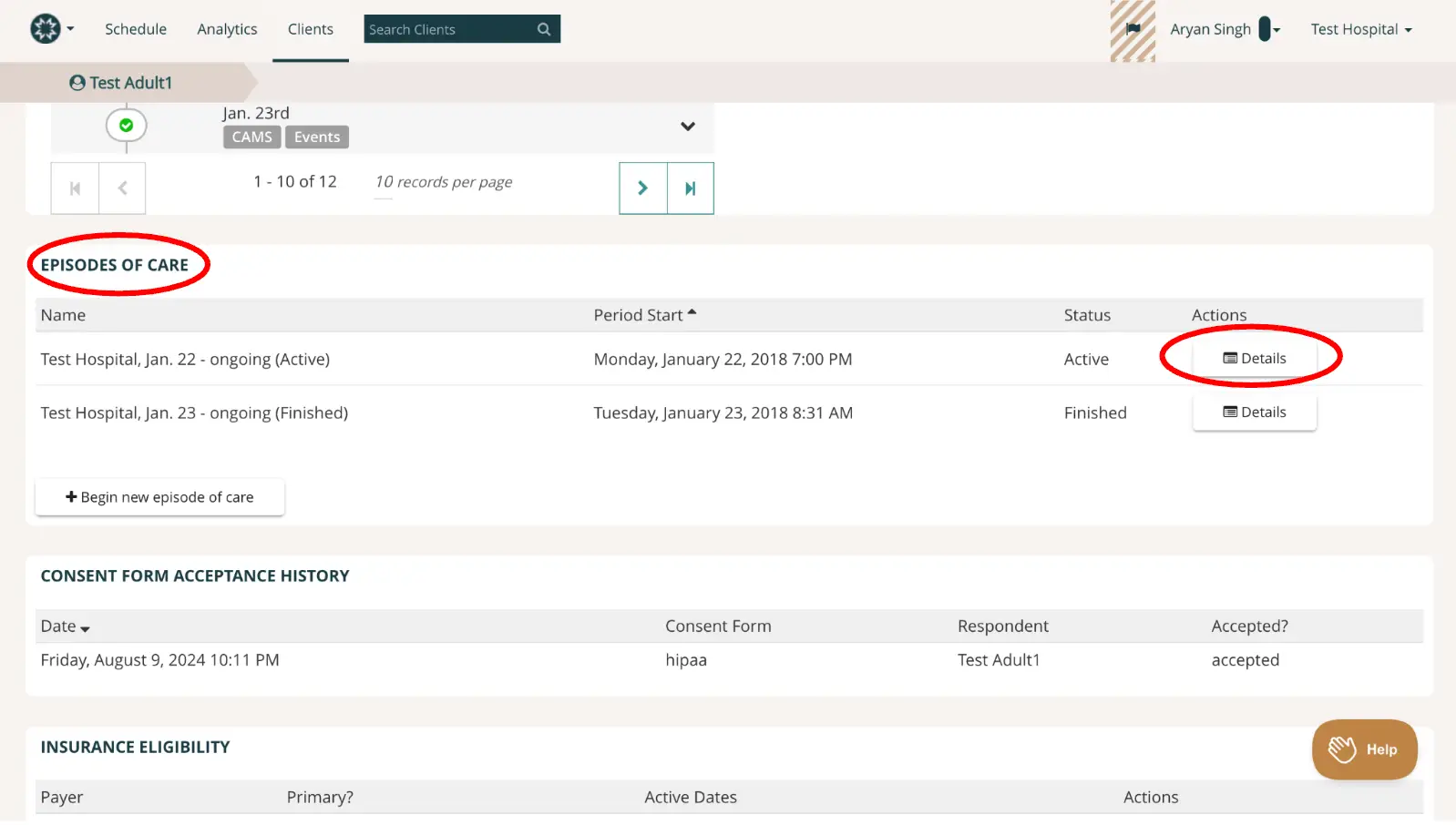Click Active Dates column header
Screen dimensions: 1456x825
coord(691,798)
